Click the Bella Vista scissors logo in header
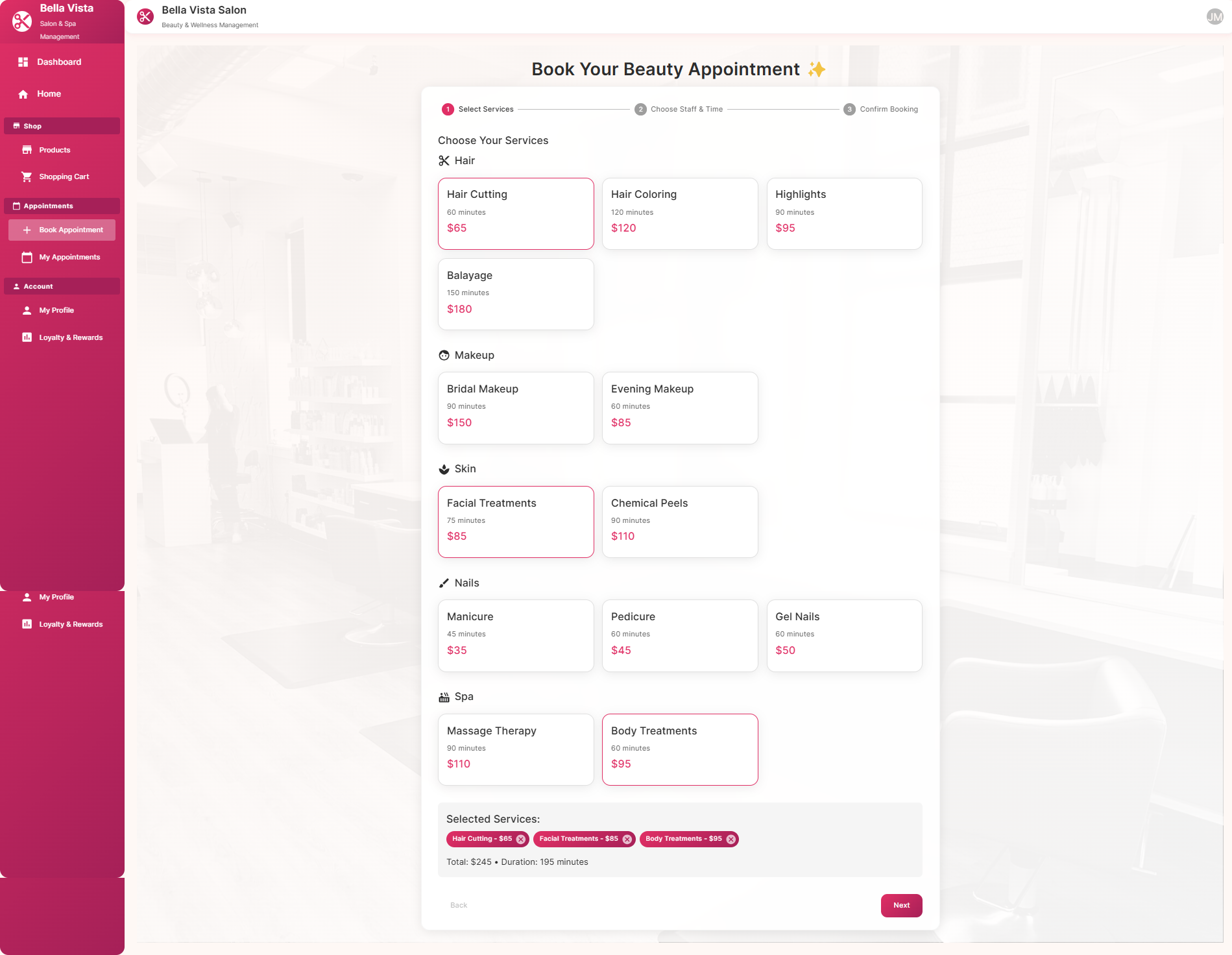The height and width of the screenshot is (955, 1232). pos(145,16)
